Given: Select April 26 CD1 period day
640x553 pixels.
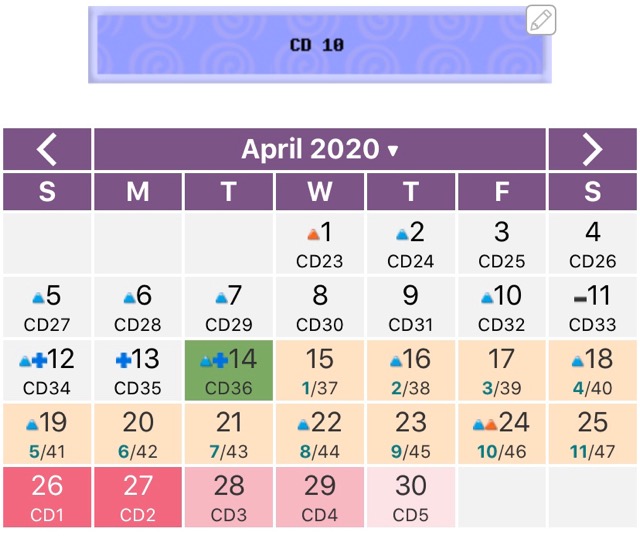Looking at the screenshot, I should click(47, 497).
